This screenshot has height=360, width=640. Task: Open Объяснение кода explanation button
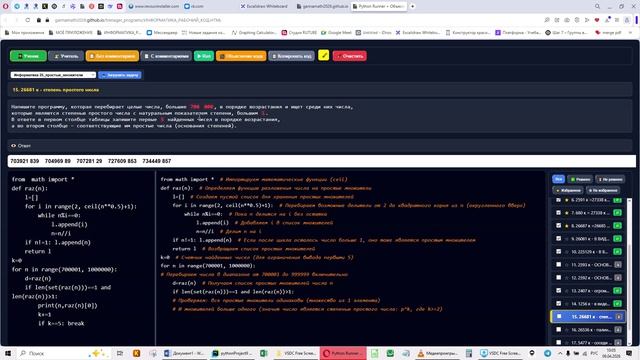241,56
